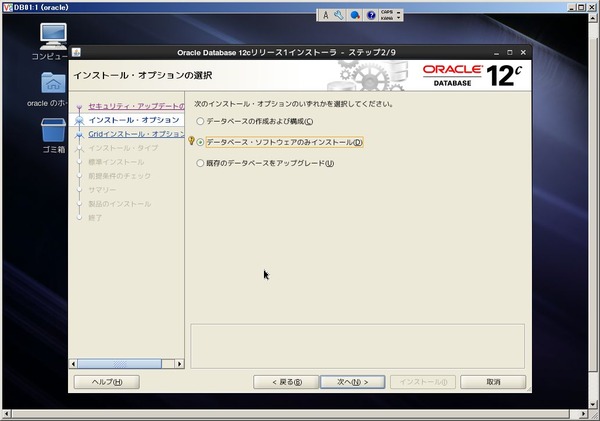
Task: Go to Gridインストール・オプション step link
Action: coord(136,134)
